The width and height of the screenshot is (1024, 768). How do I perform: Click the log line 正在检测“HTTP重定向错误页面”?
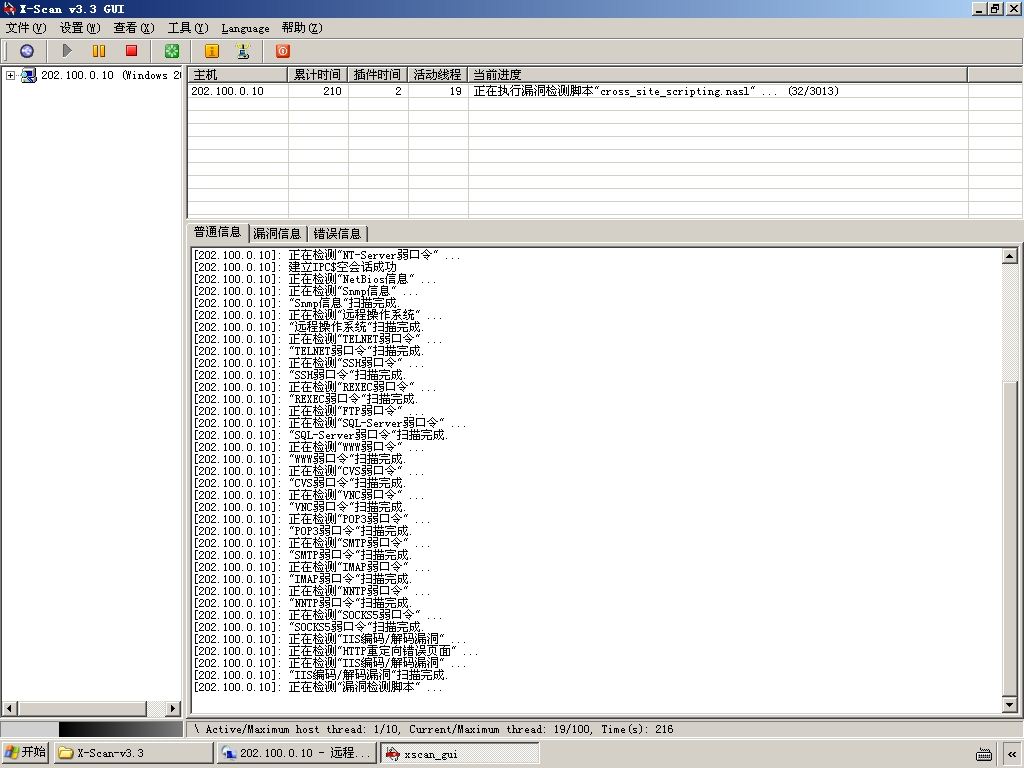[336, 651]
